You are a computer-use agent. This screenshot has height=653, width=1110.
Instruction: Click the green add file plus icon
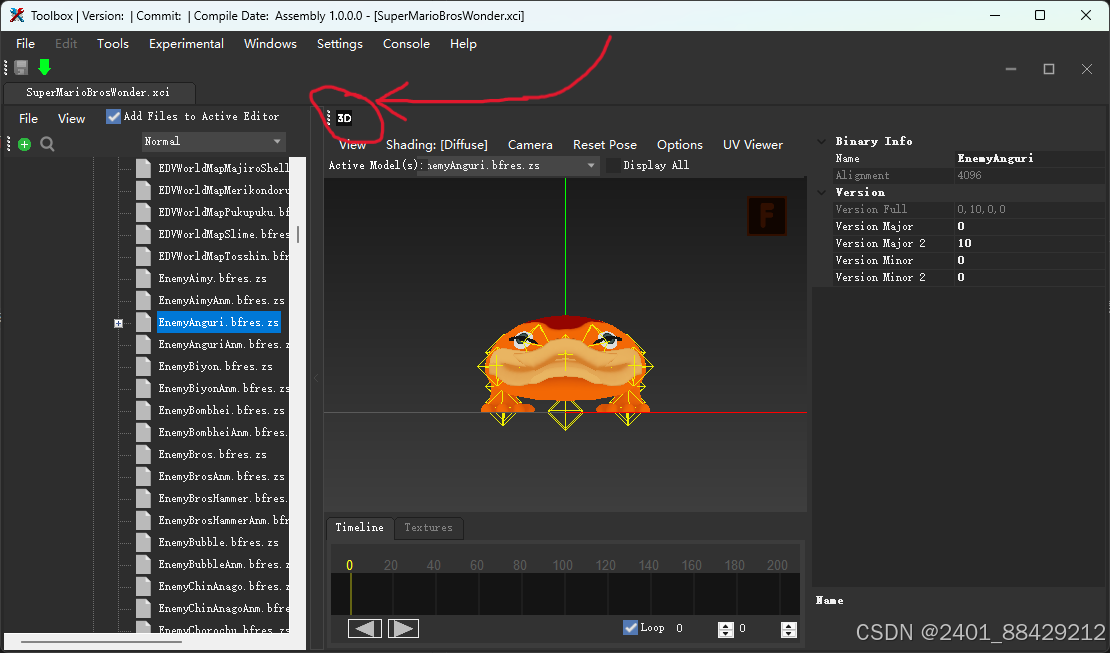tap(25, 144)
